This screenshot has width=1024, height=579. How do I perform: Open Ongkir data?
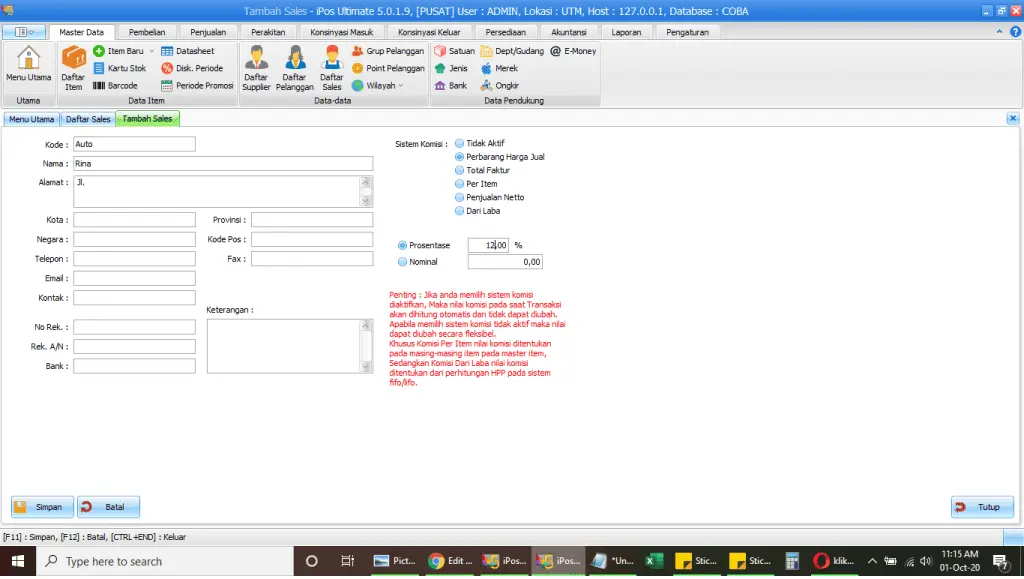(x=500, y=86)
